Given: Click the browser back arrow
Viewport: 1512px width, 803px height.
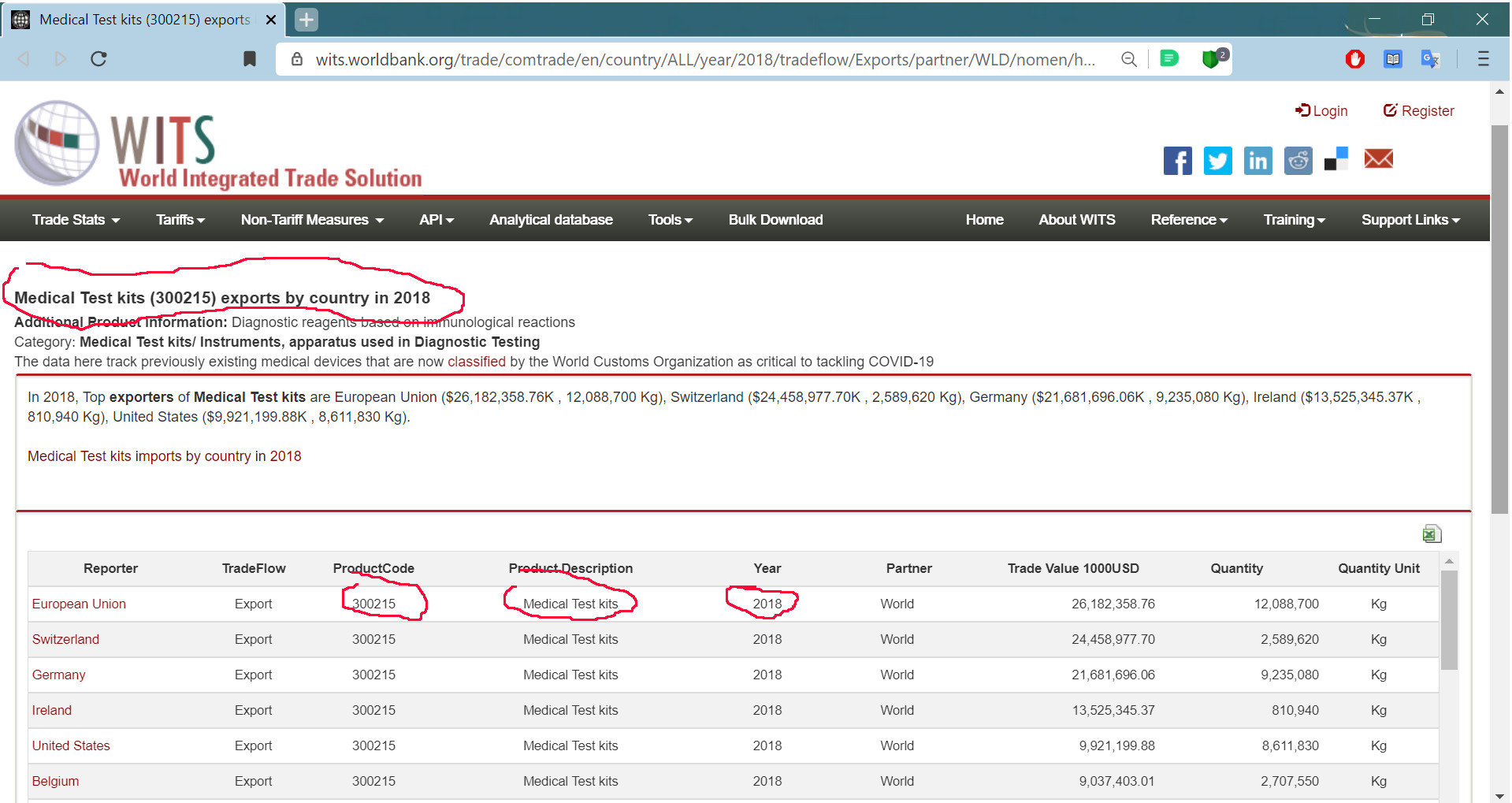Looking at the screenshot, I should coord(24,59).
